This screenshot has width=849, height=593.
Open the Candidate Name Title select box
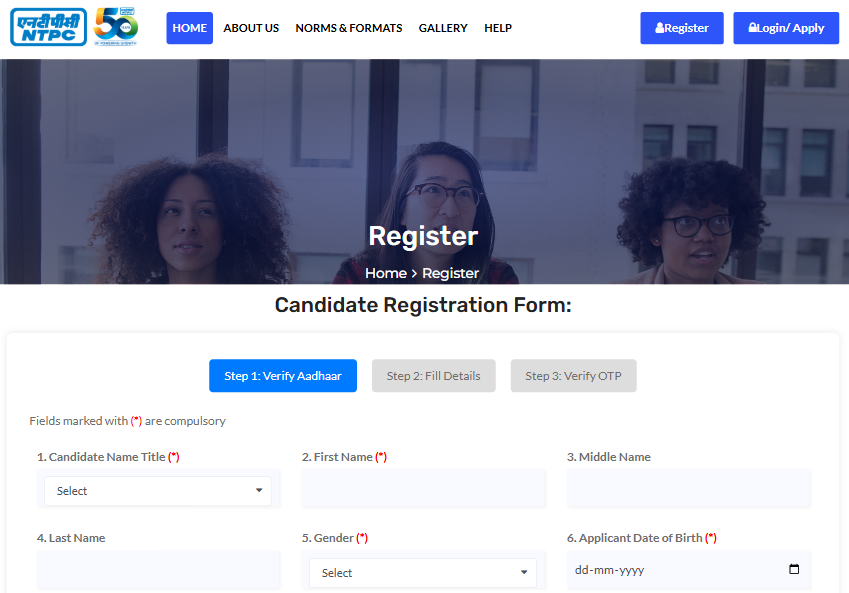click(157, 491)
